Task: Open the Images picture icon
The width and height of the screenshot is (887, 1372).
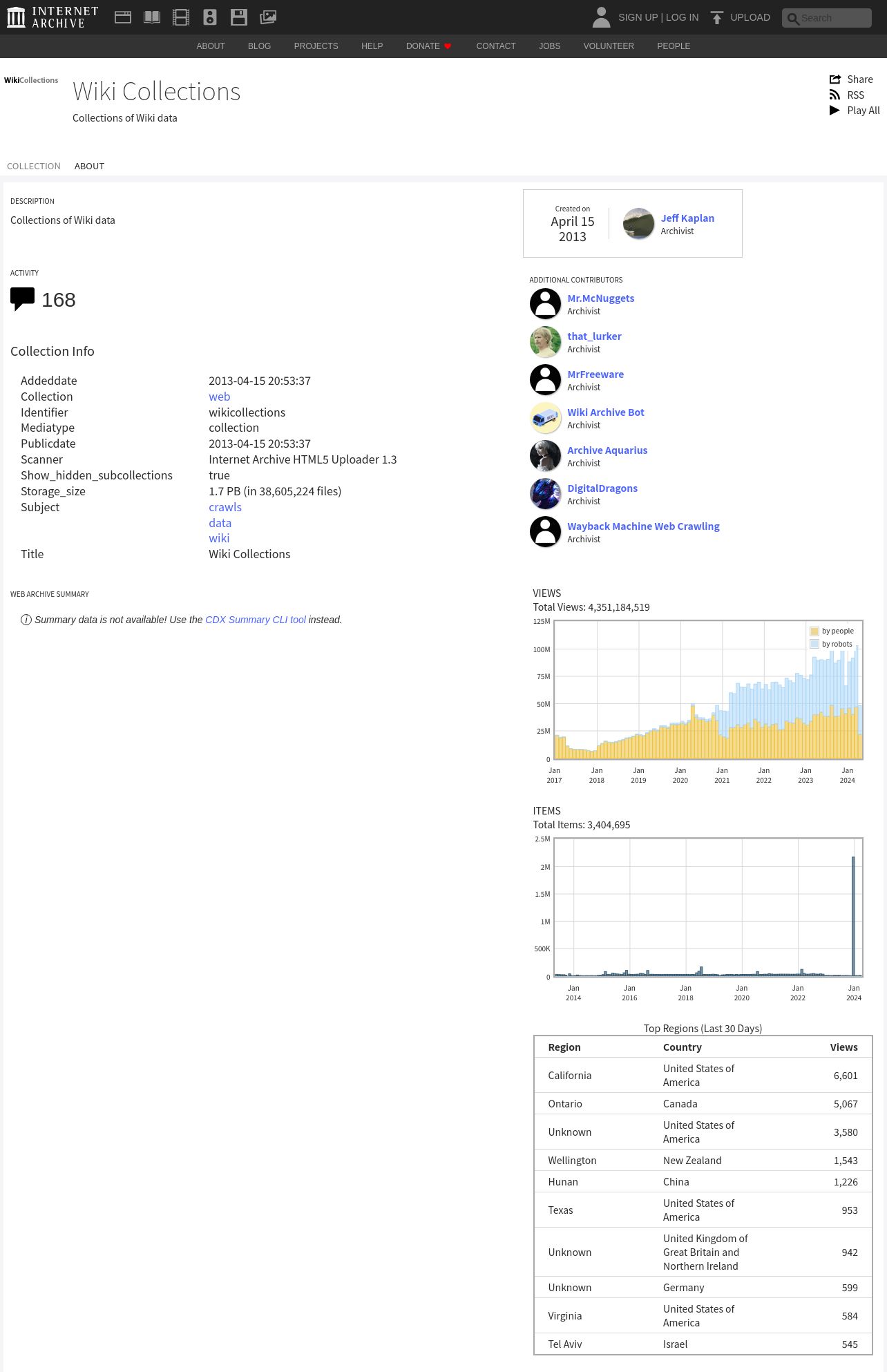Action: 268,17
